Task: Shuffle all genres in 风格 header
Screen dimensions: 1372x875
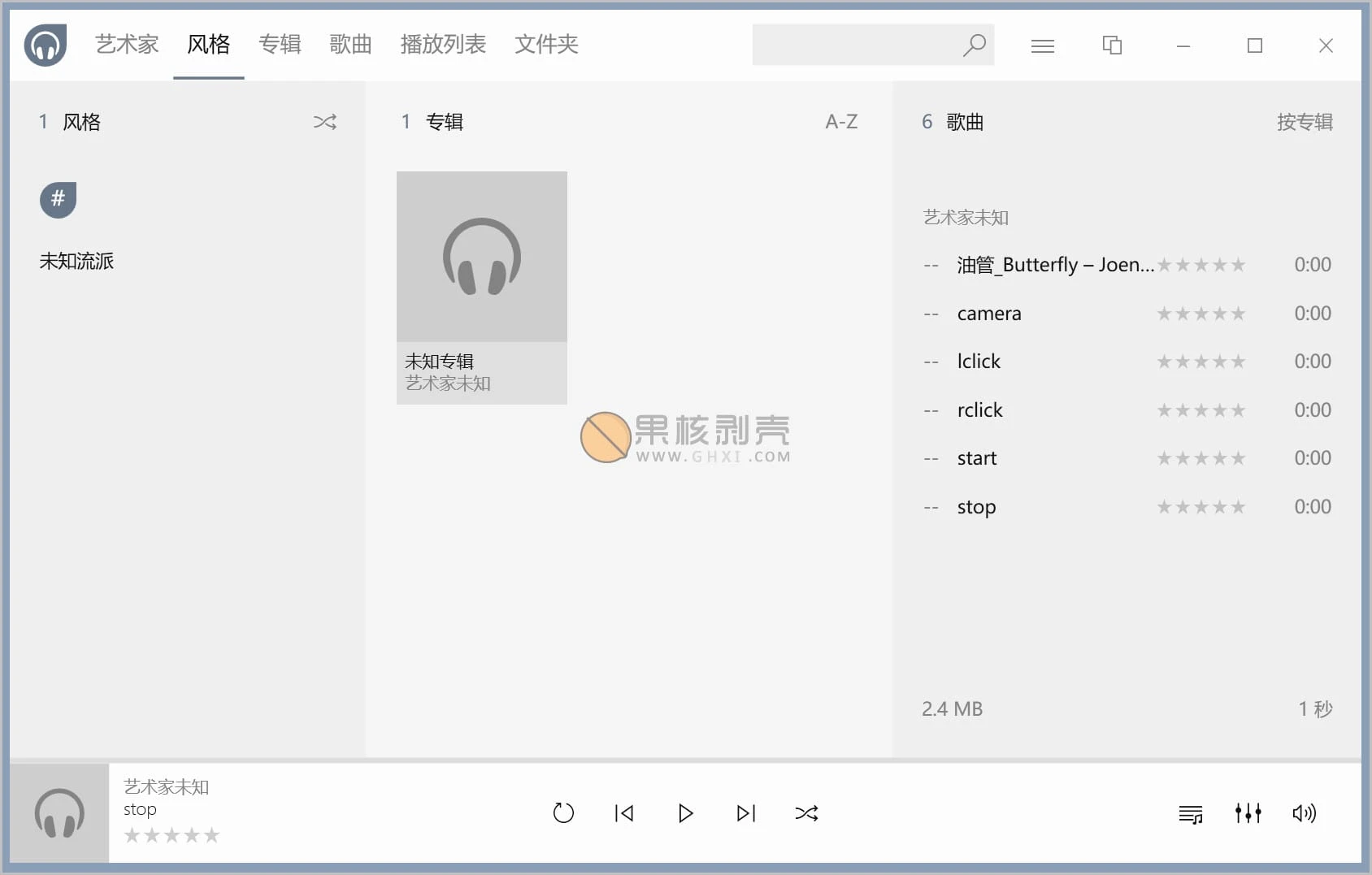Action: [325, 122]
